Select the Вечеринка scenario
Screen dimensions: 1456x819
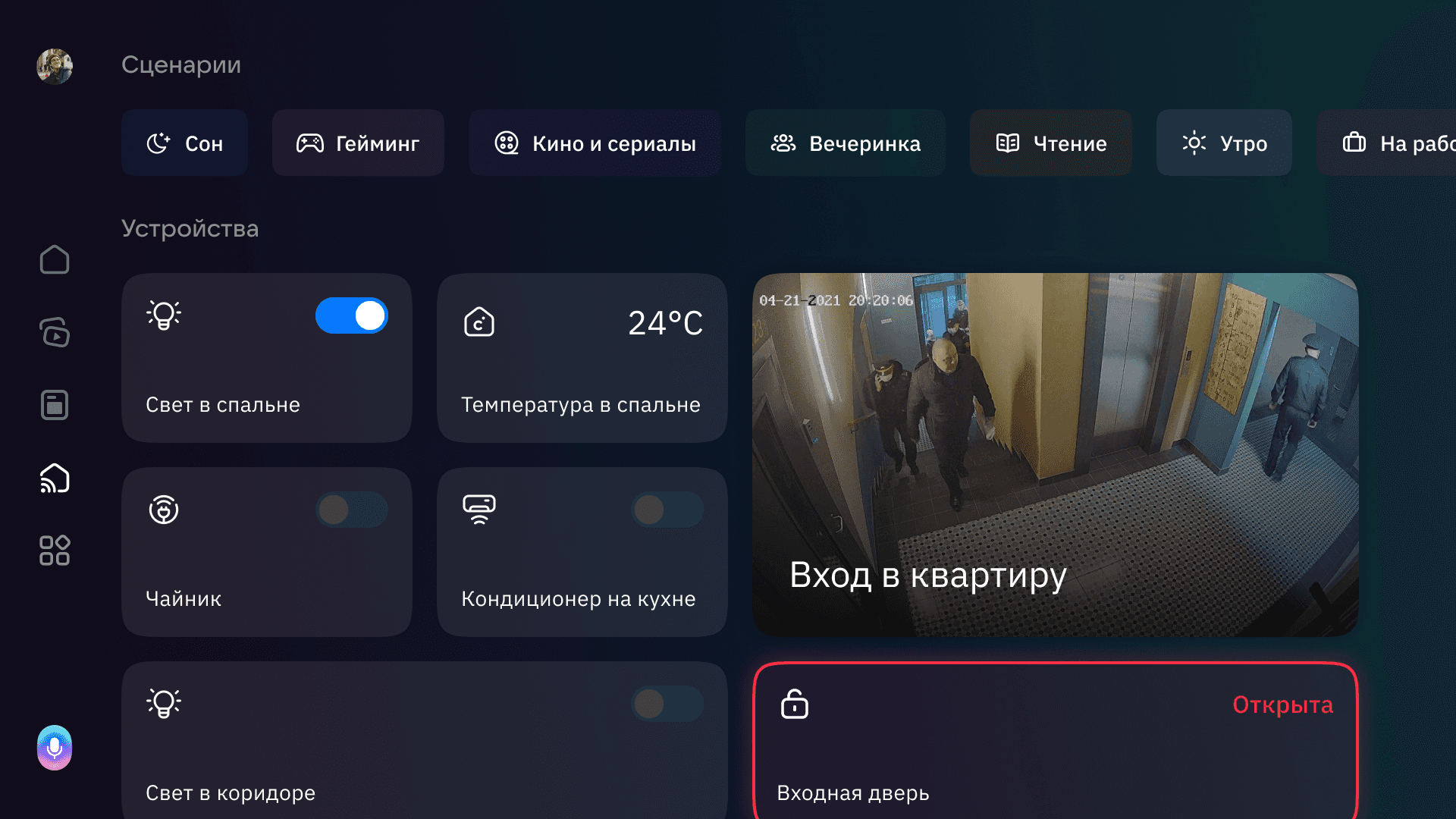tap(846, 143)
